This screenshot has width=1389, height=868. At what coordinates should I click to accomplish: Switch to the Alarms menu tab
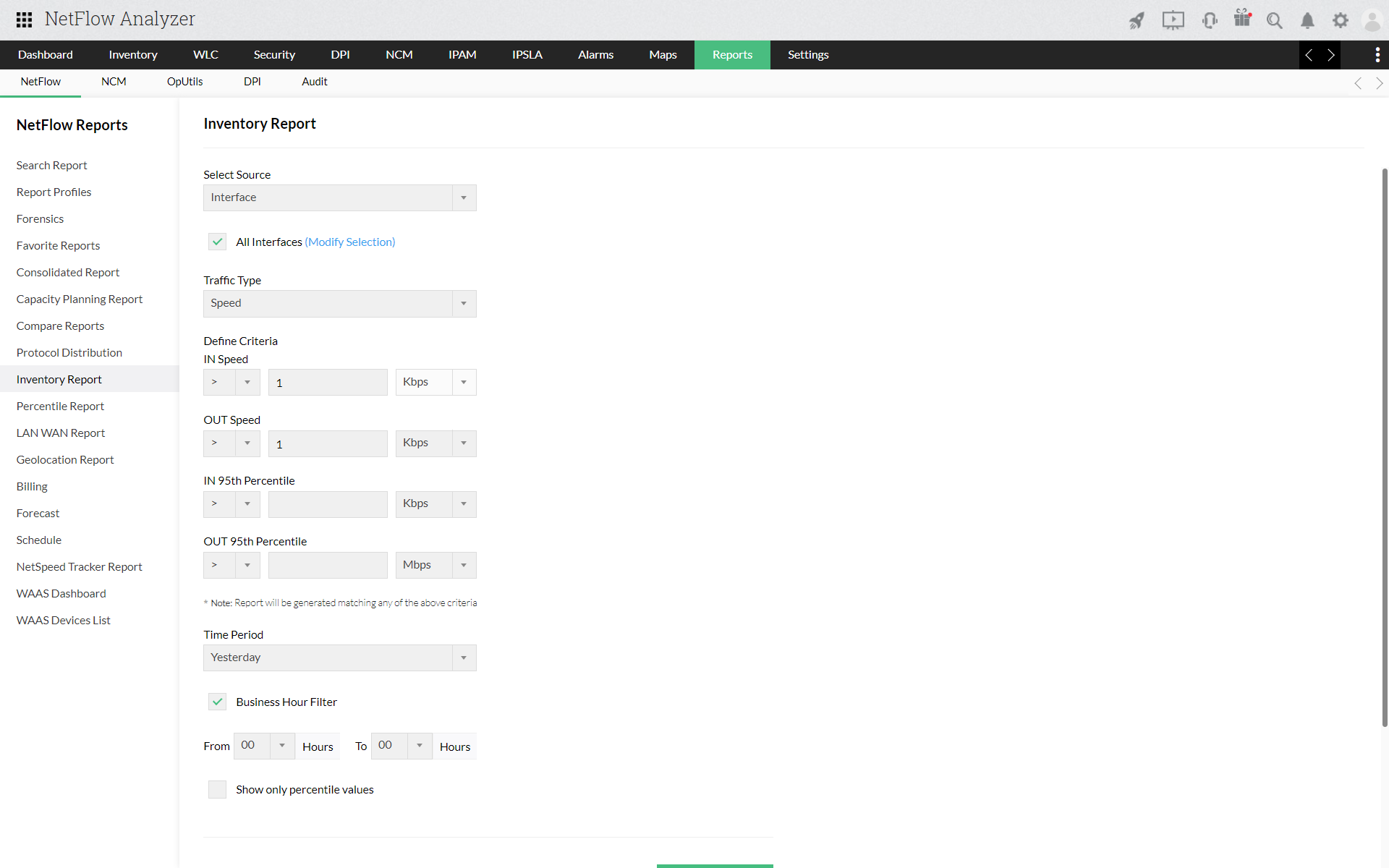point(595,55)
